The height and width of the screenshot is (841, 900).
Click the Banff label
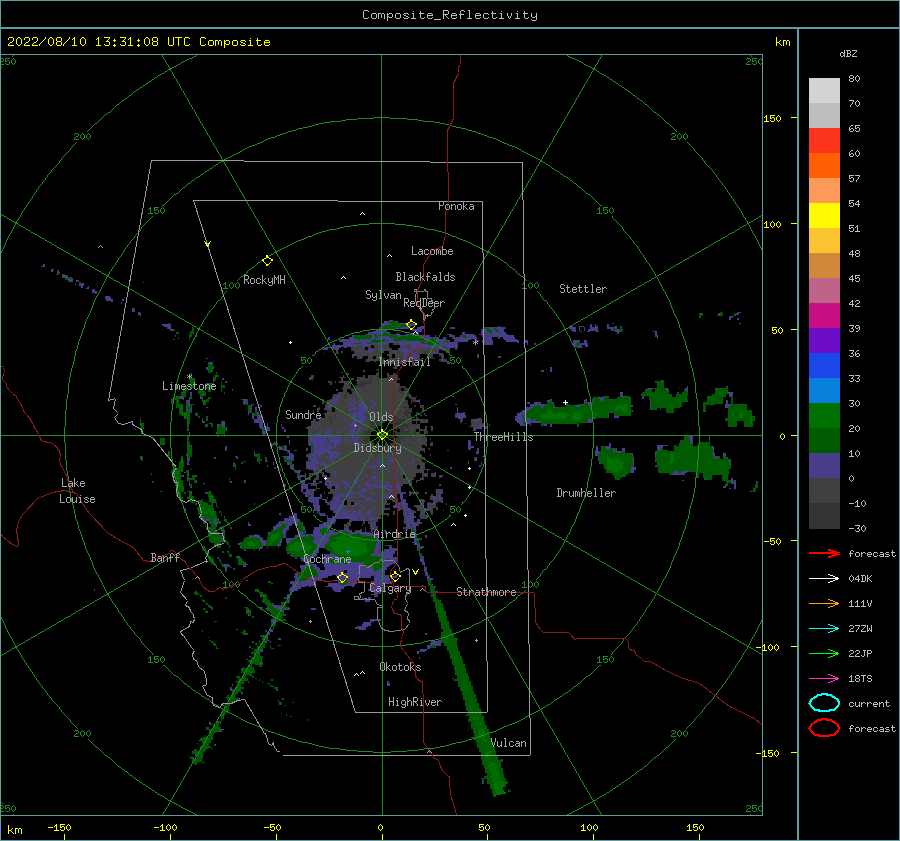[x=165, y=558]
